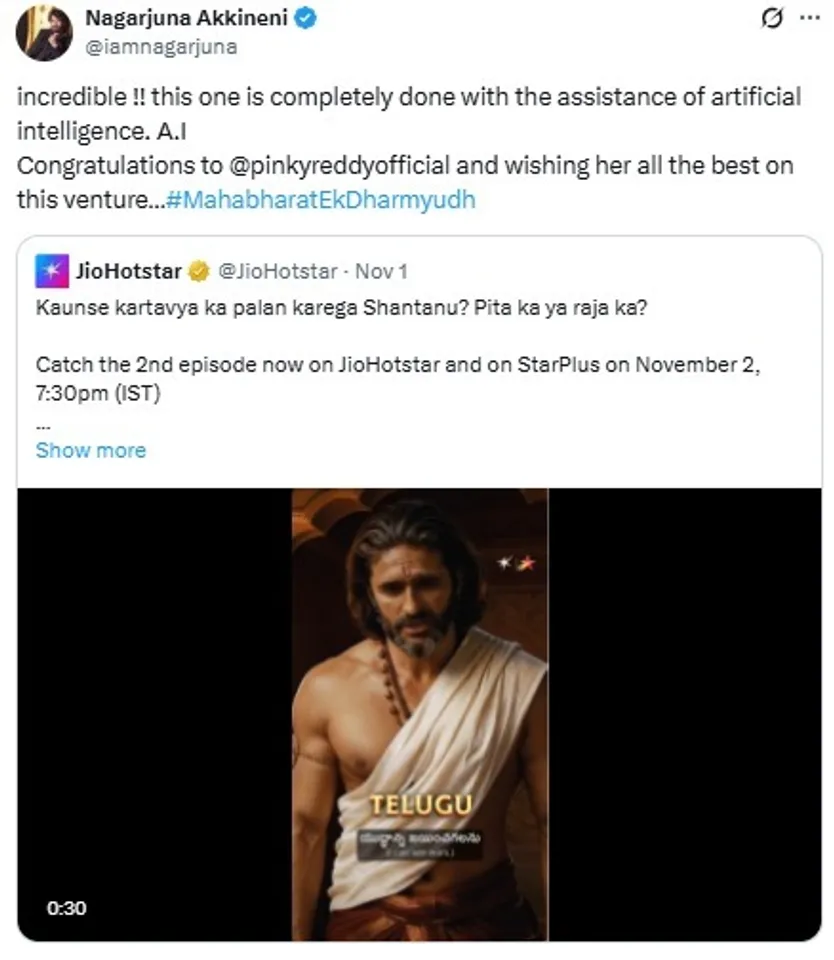Click the ellipsis text in the quoted tweet
Viewport: 834px width, 960px height.
point(42,425)
